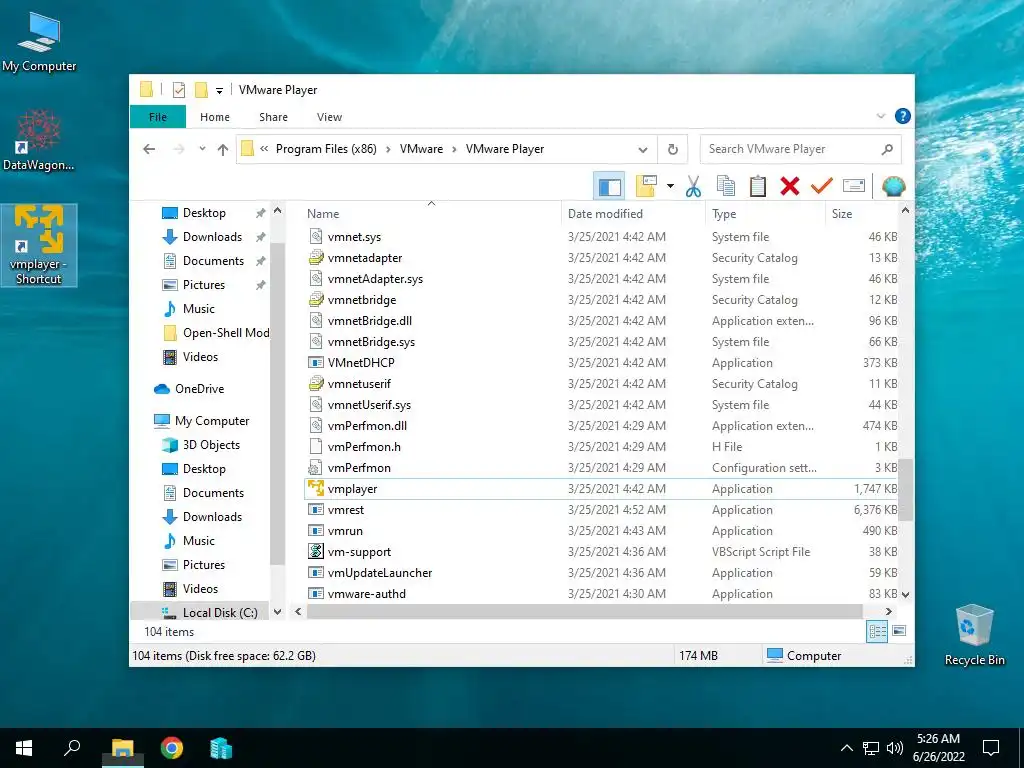The width and height of the screenshot is (1024, 768).
Task: Sort by the Type column header
Action: (x=765, y=214)
